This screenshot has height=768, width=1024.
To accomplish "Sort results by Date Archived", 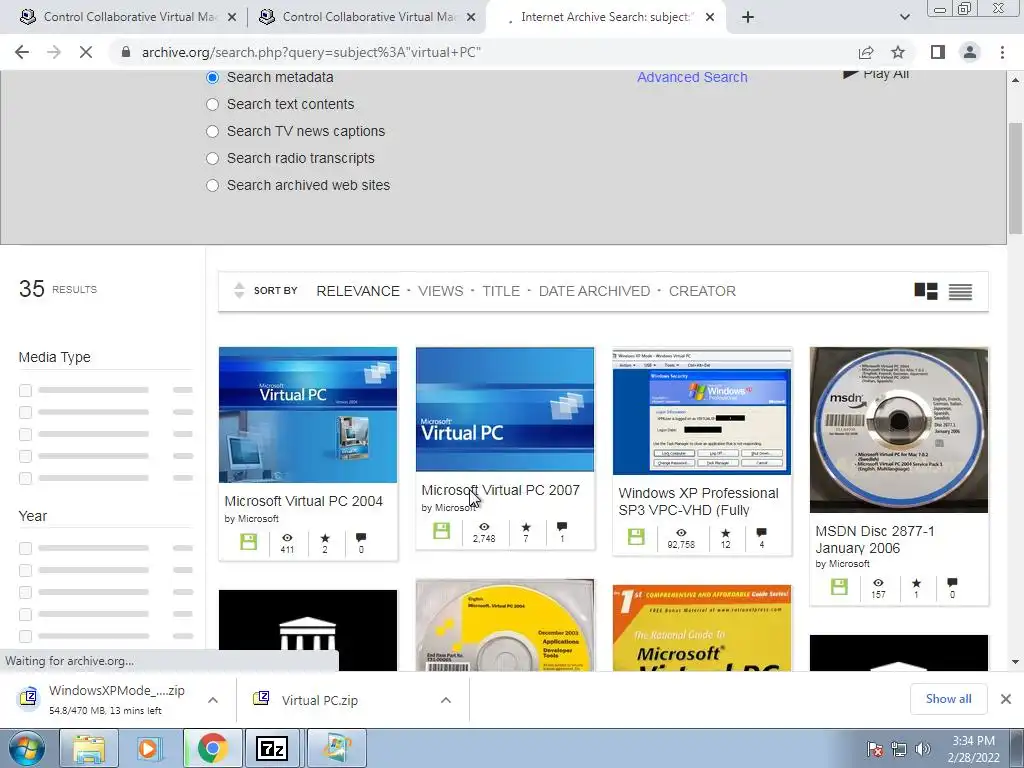I will (x=594, y=291).
